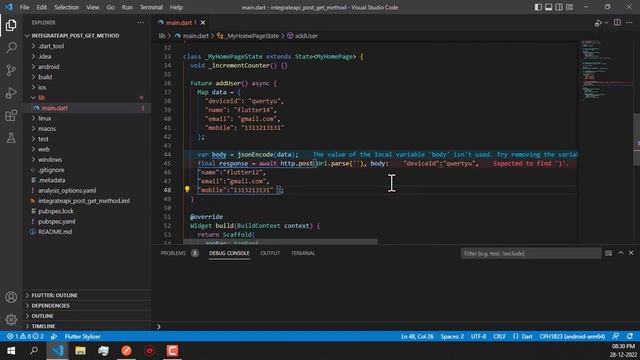Toggle the primary side bar layout
Screen dimensions: 640x360
(538, 7)
